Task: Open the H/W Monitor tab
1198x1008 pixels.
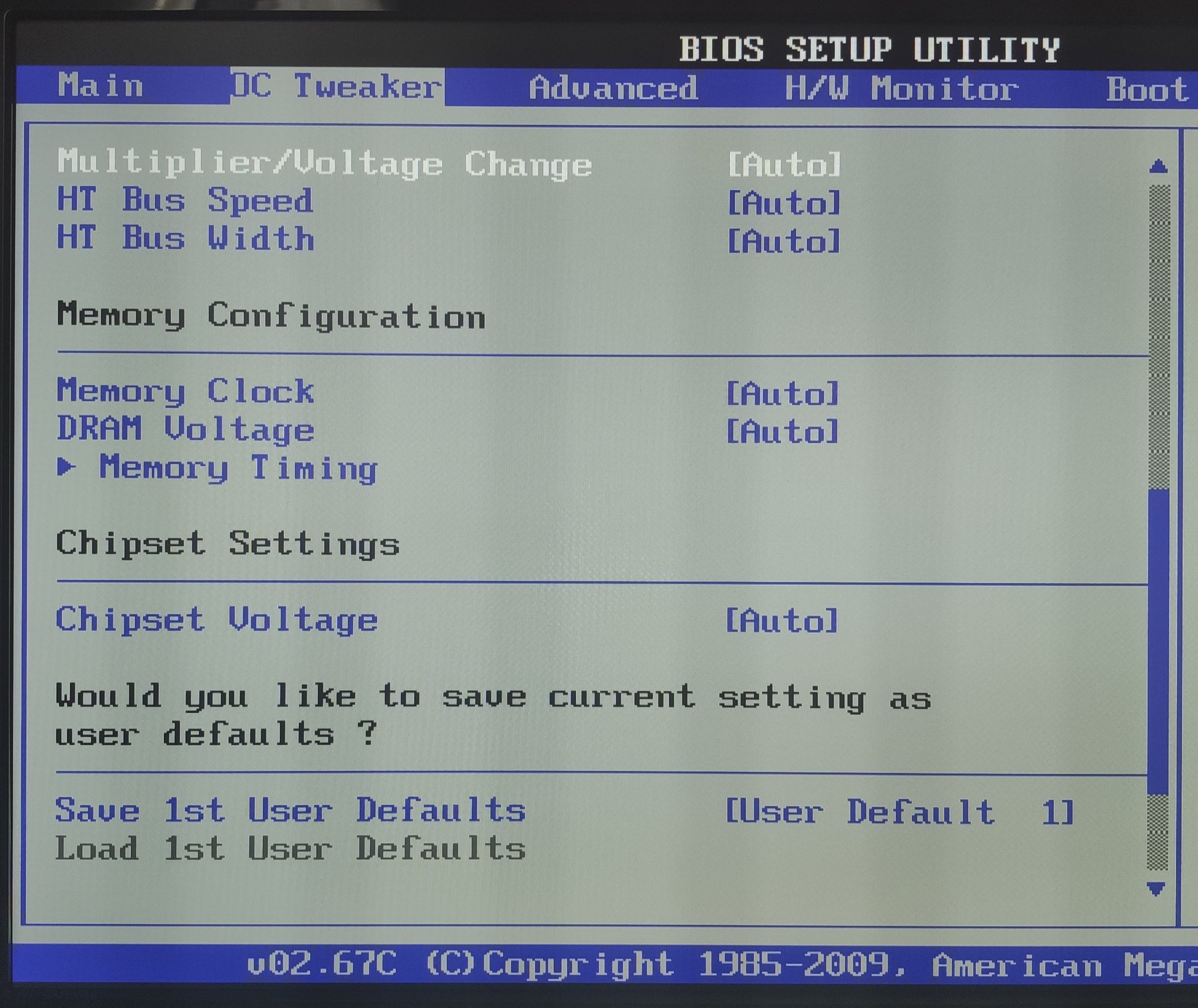Action: 901,89
